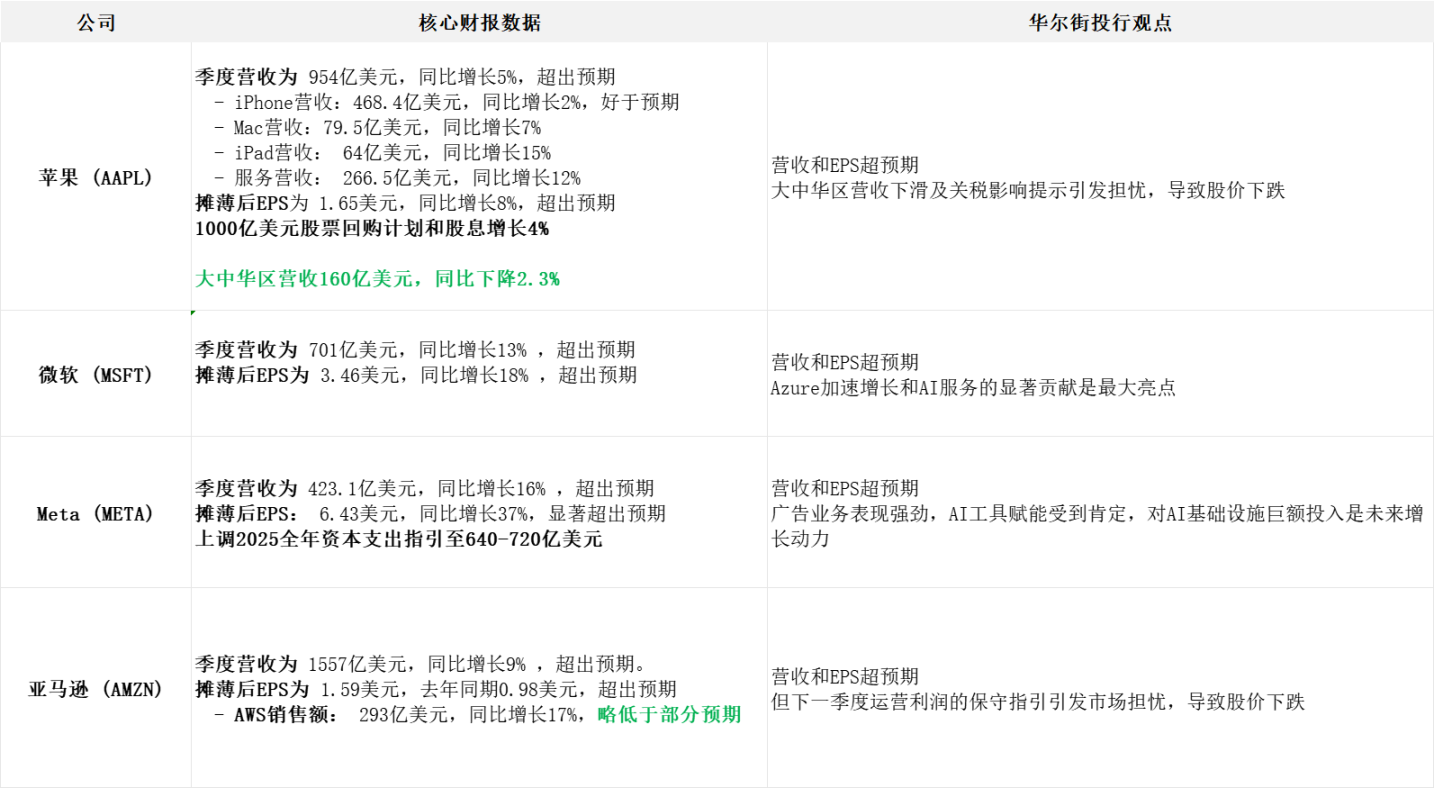This screenshot has height=788, width=1434.
Task: Click 营收和EPS超预期 in the Apple row
Action: tap(845, 165)
